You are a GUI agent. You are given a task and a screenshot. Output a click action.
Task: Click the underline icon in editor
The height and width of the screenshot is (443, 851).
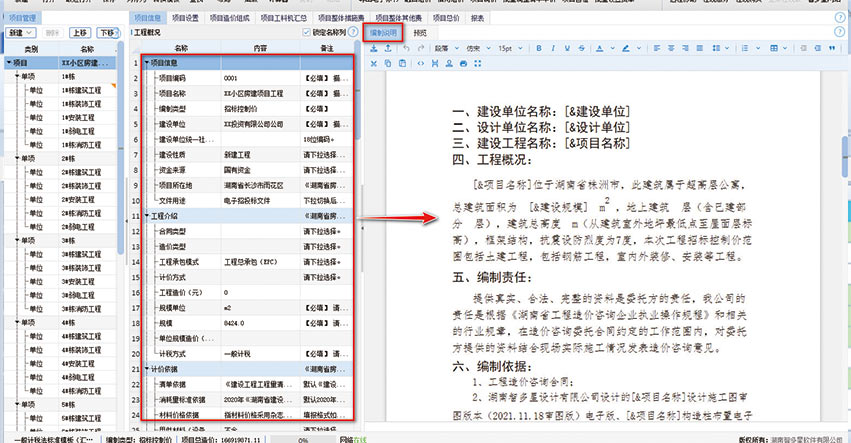[x=567, y=48]
